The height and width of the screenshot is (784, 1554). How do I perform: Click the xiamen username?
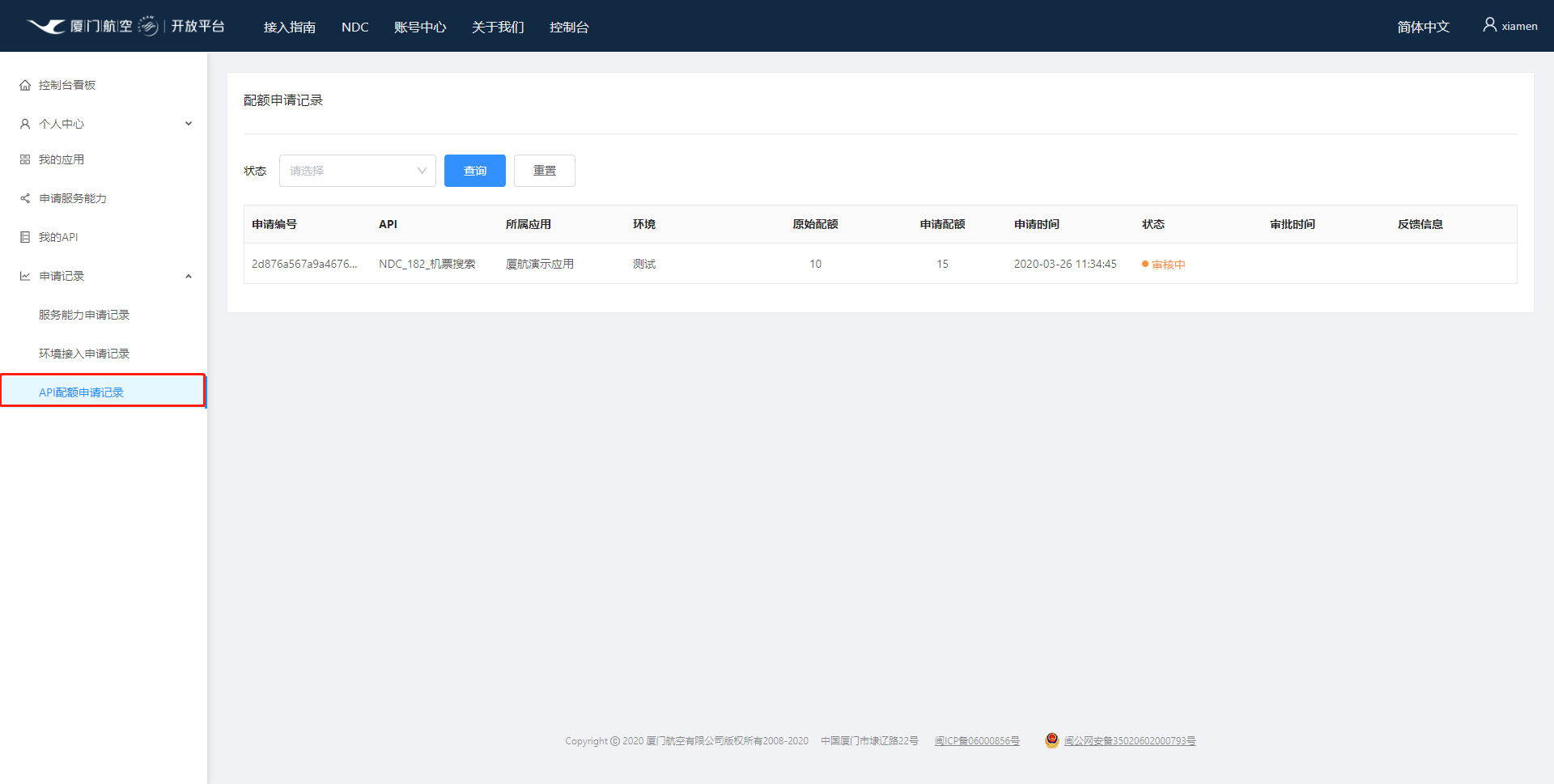1519,26
